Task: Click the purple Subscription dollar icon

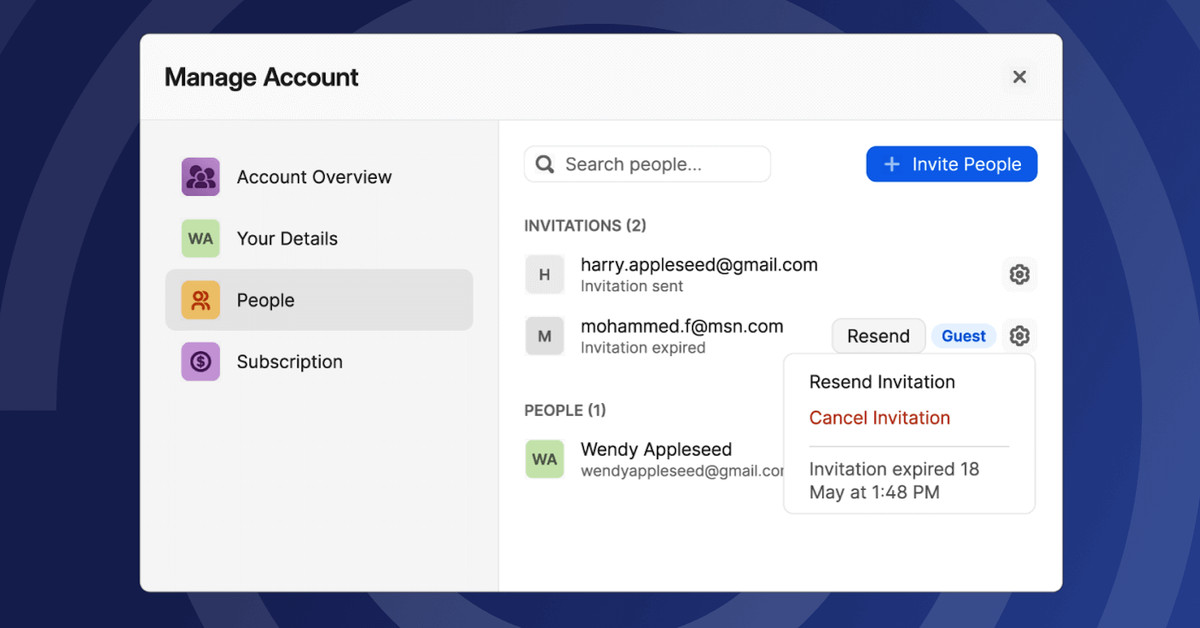Action: [x=200, y=361]
